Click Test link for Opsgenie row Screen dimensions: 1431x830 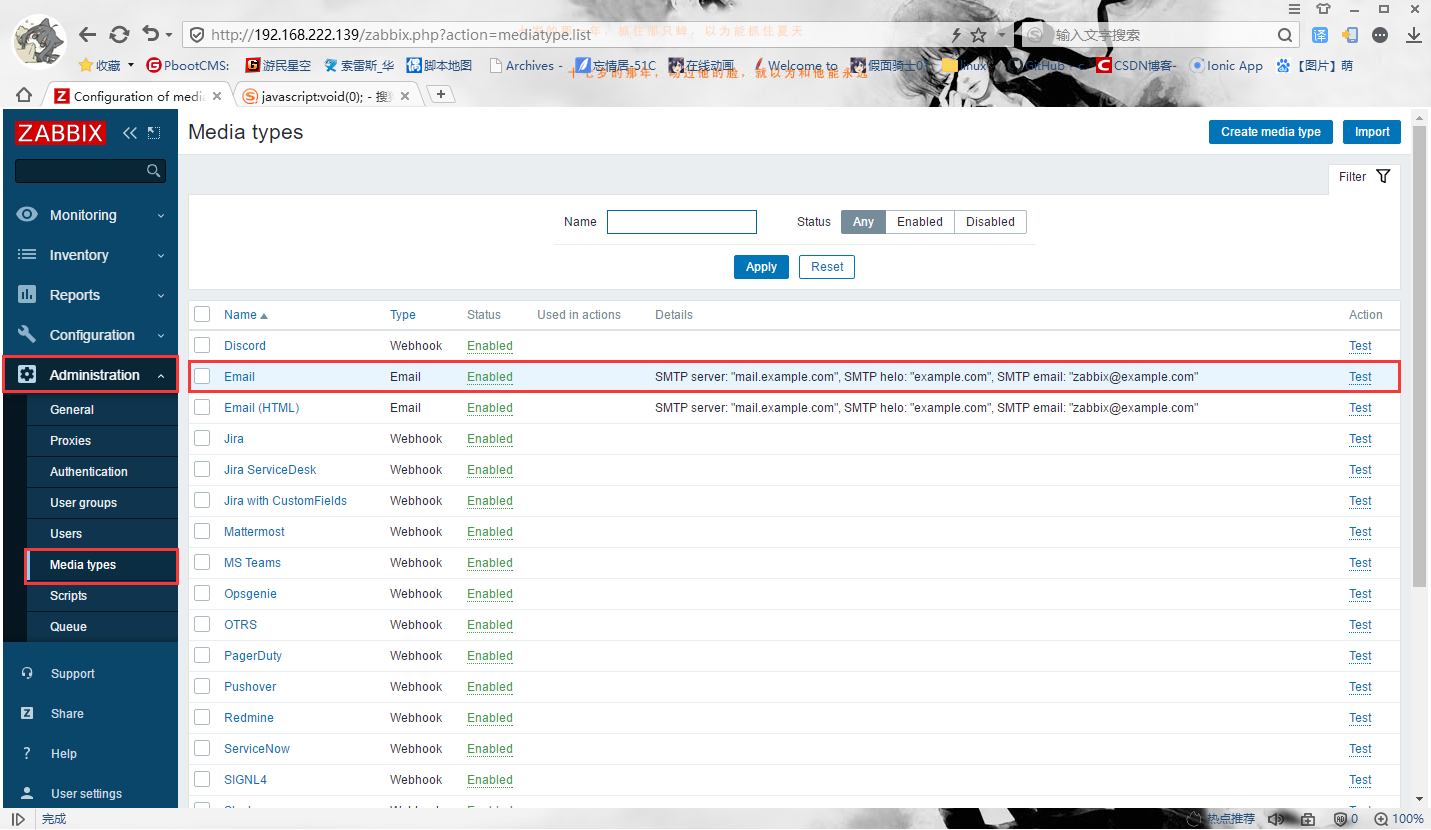coord(1360,594)
